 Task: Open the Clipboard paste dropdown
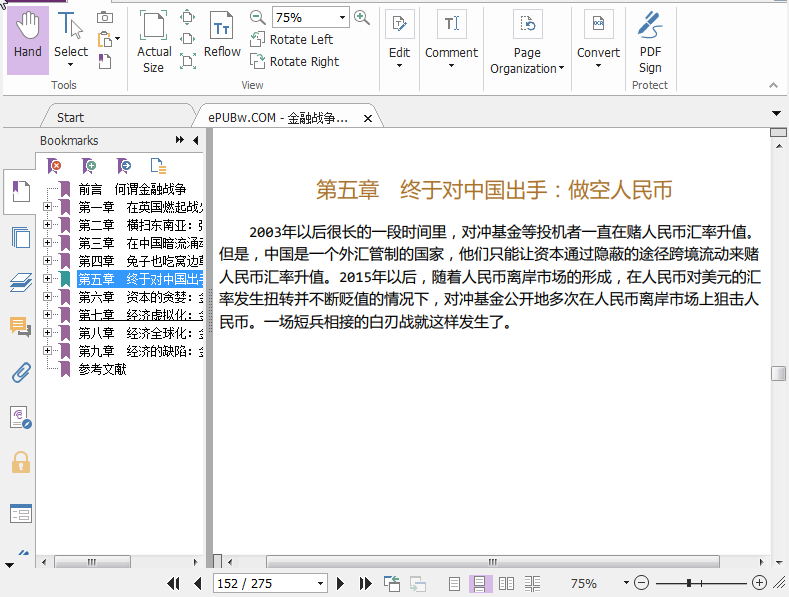point(117,39)
